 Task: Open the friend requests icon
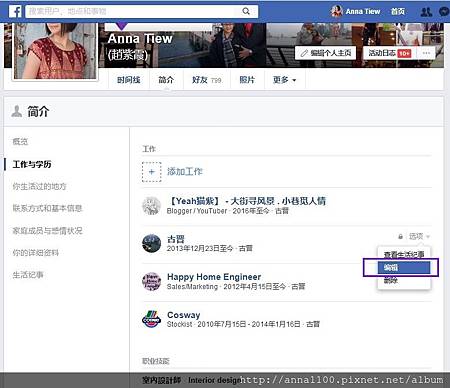point(426,12)
